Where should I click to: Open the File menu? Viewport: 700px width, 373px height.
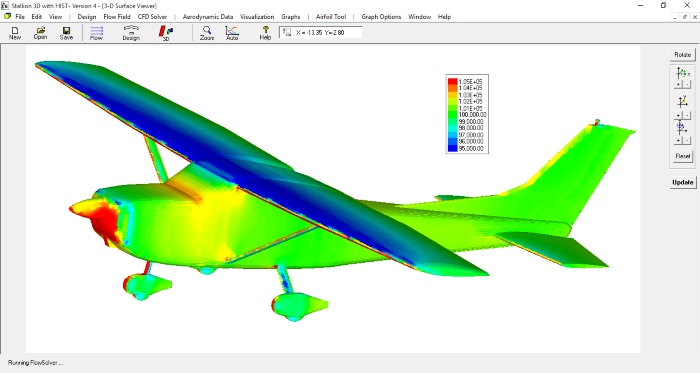coord(20,17)
